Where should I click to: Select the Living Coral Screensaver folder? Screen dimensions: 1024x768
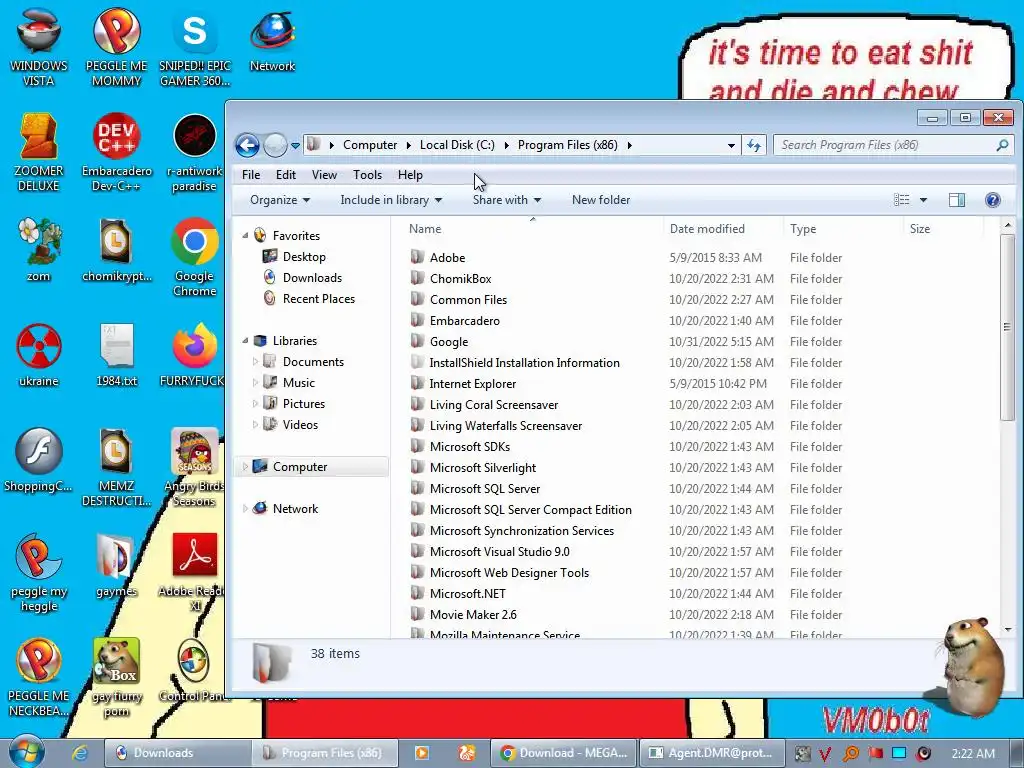pos(494,405)
